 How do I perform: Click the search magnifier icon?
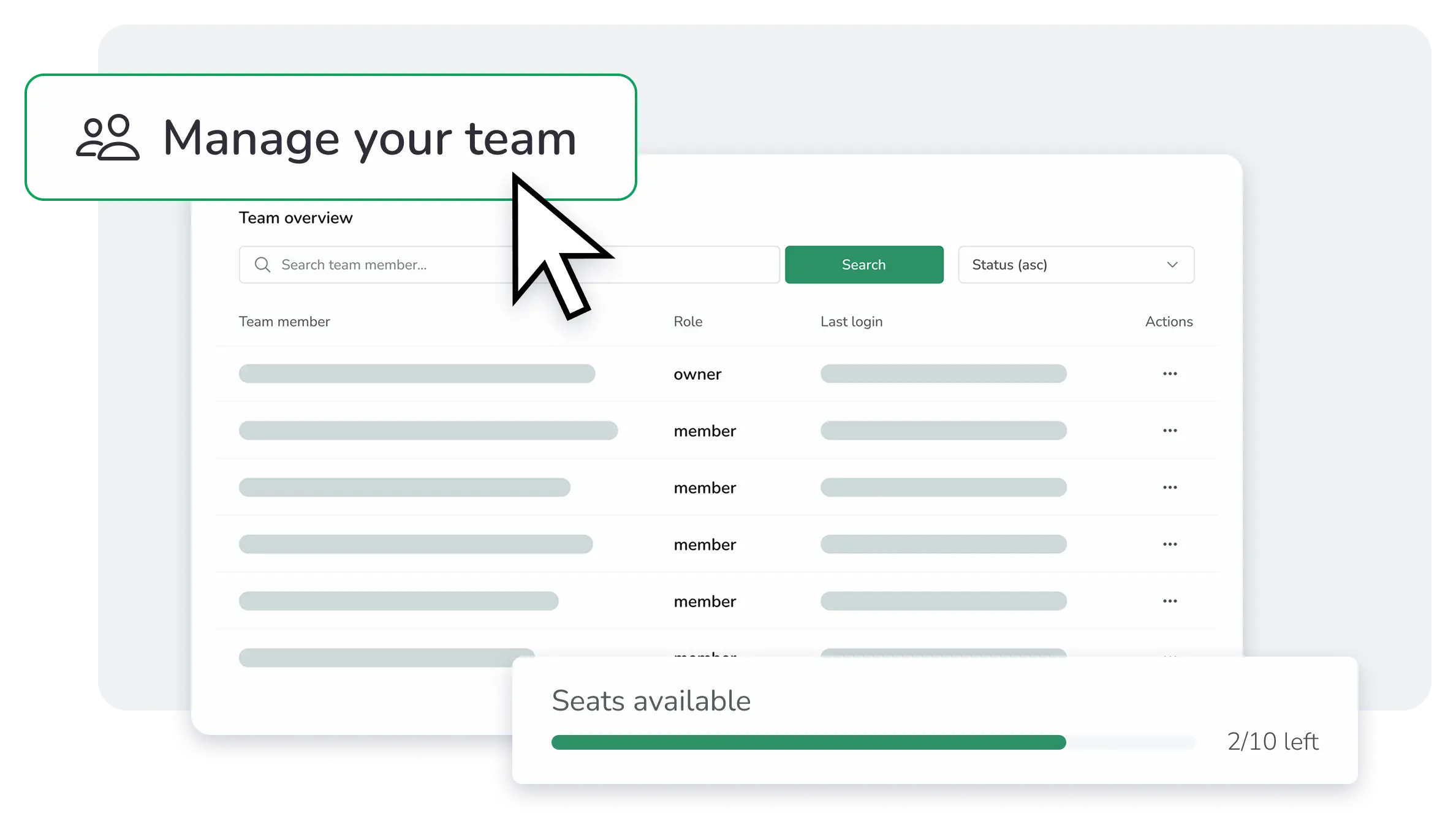coord(262,265)
